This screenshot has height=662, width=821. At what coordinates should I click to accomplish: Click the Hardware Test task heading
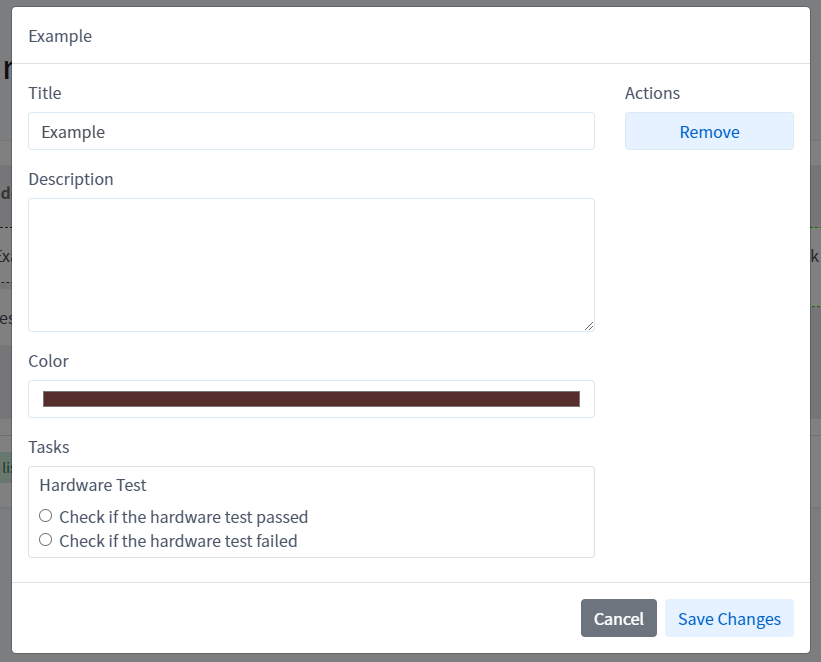[93, 485]
